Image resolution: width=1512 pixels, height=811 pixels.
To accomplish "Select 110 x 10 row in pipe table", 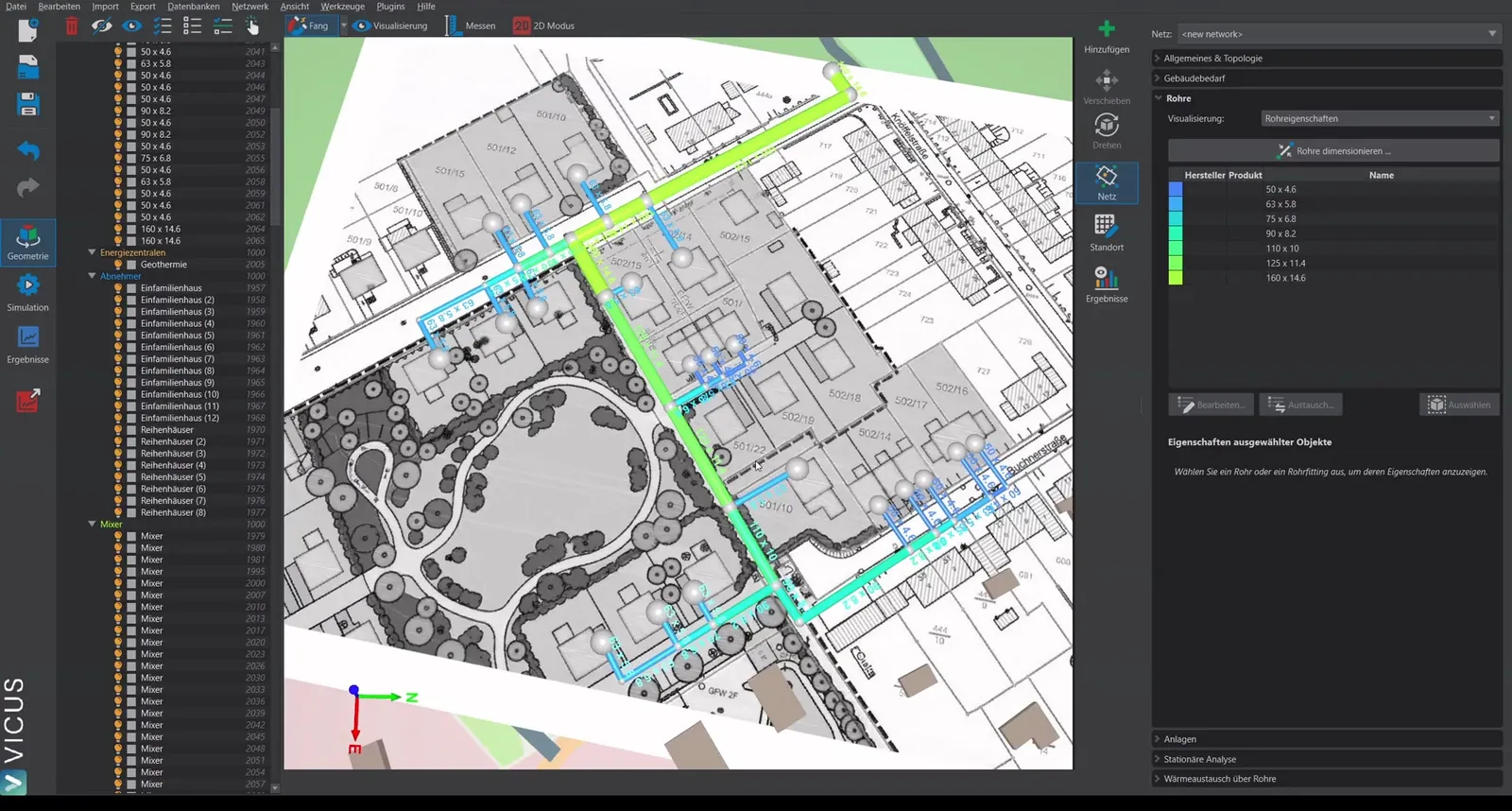I will tap(1333, 249).
